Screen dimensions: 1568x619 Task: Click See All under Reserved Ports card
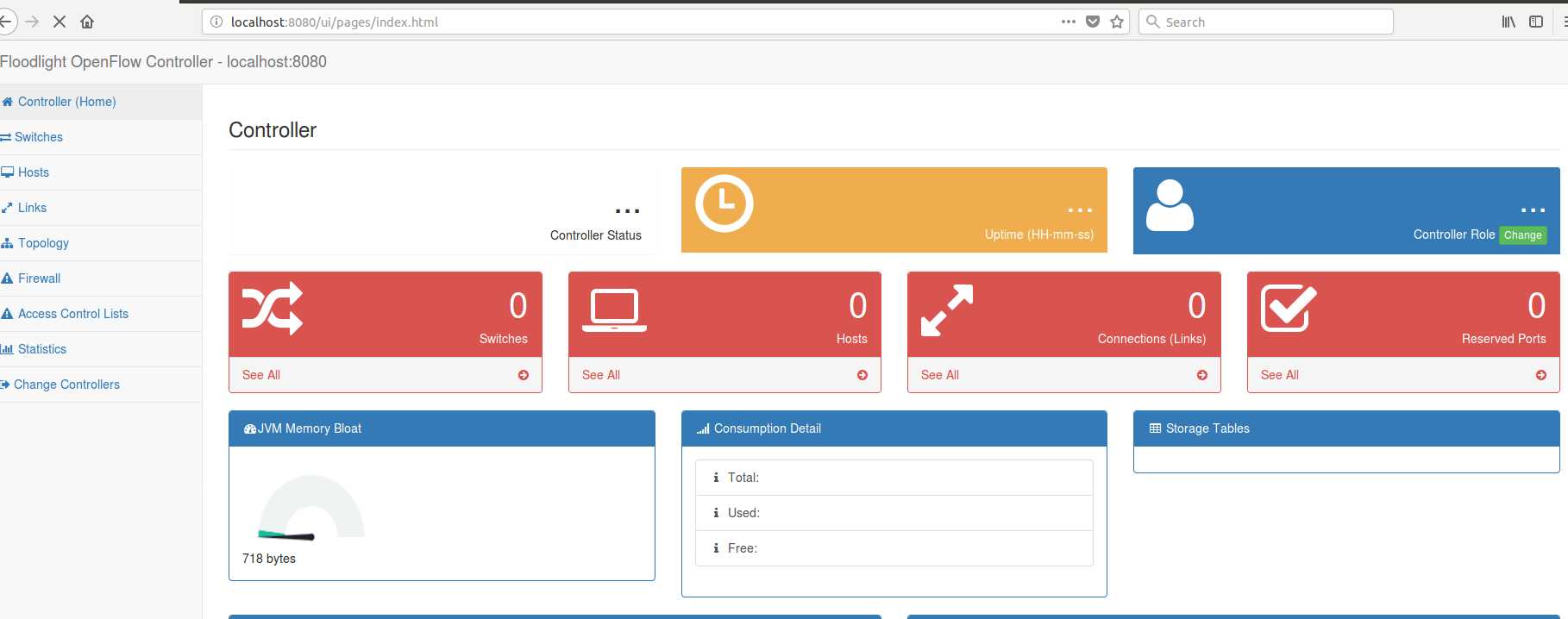pos(1280,375)
